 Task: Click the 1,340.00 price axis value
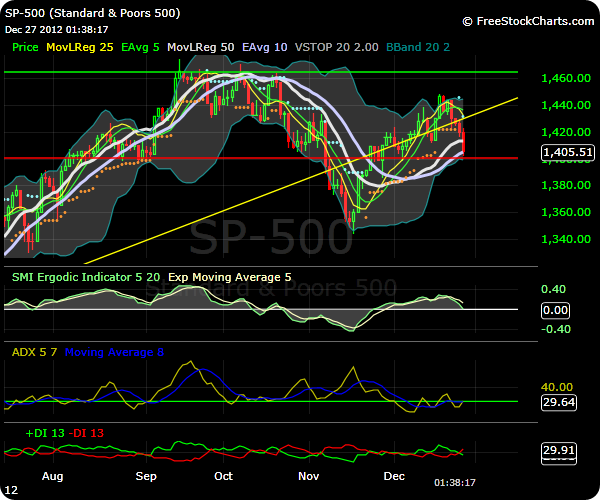click(566, 239)
